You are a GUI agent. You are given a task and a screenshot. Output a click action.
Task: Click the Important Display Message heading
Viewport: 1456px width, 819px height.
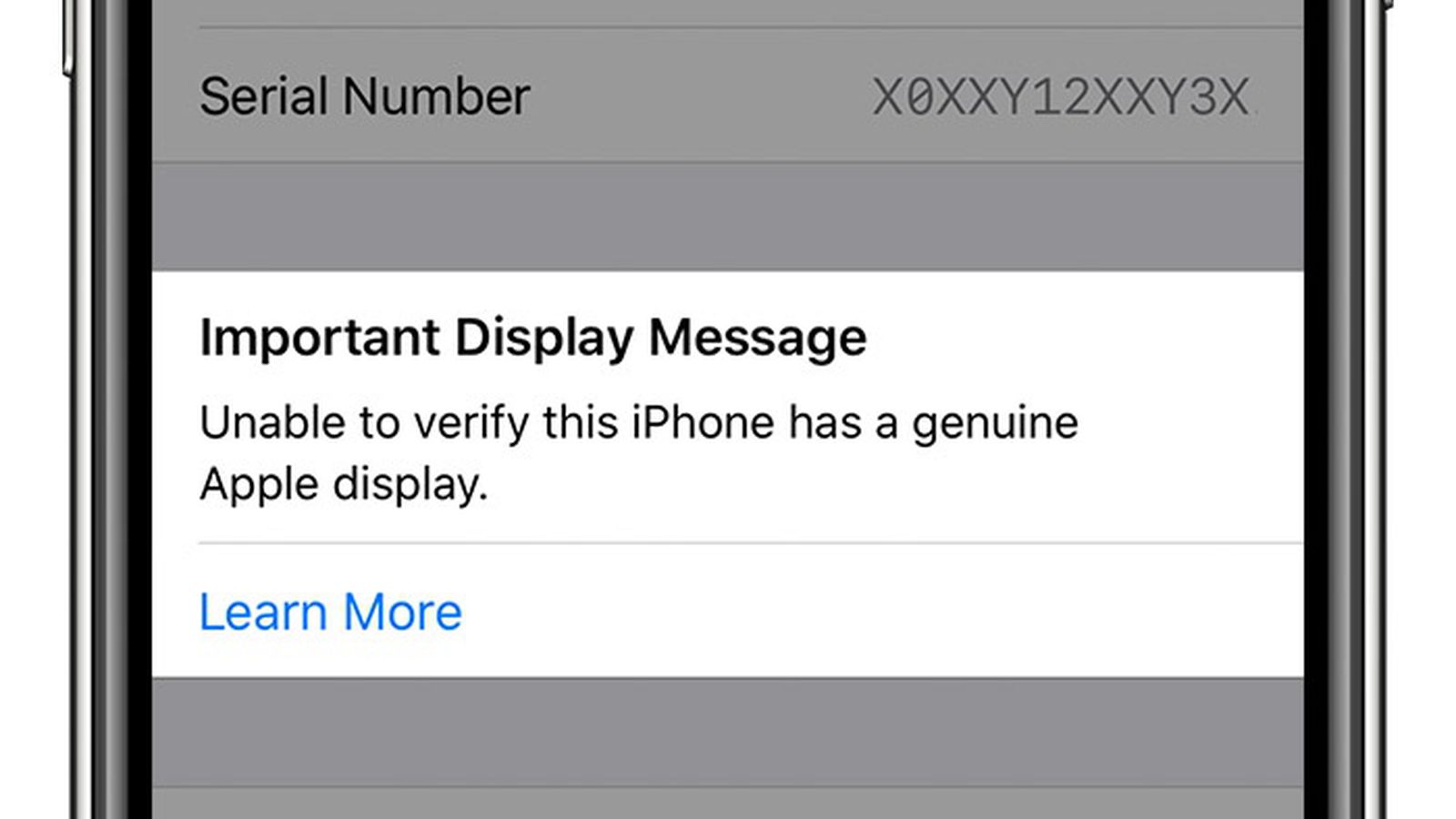coord(532,339)
